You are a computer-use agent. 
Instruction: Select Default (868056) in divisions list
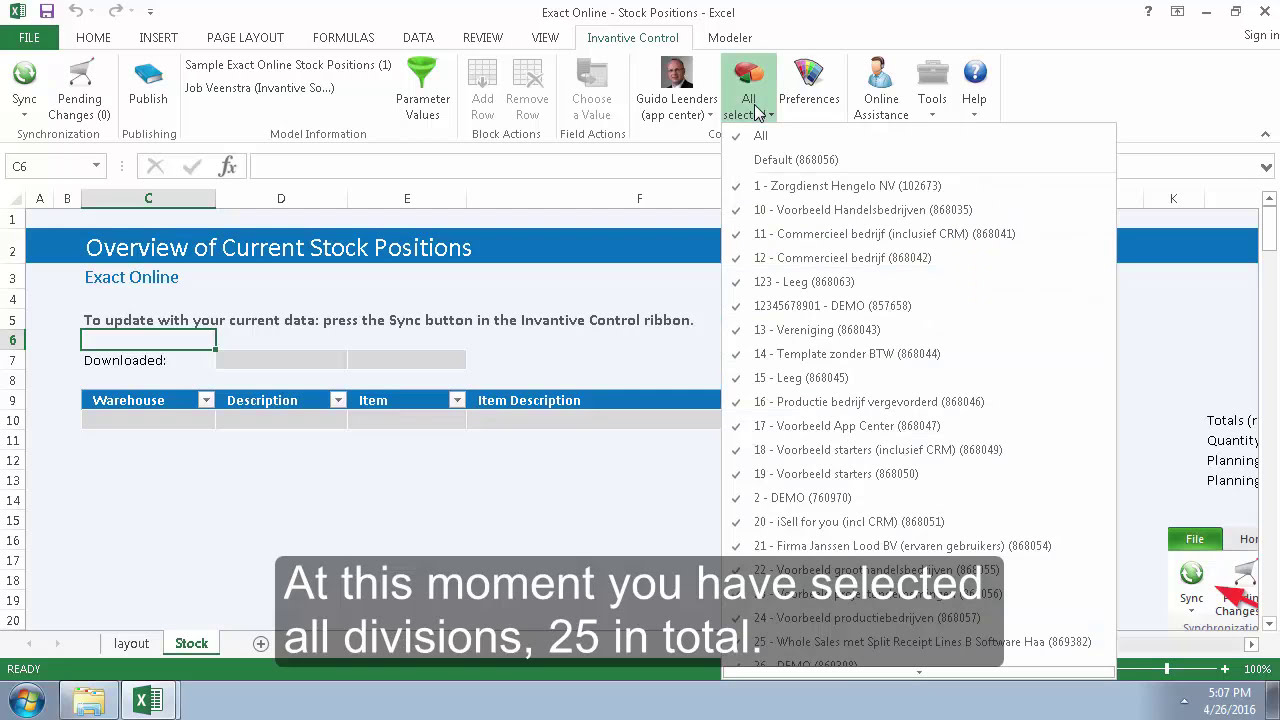(918, 160)
